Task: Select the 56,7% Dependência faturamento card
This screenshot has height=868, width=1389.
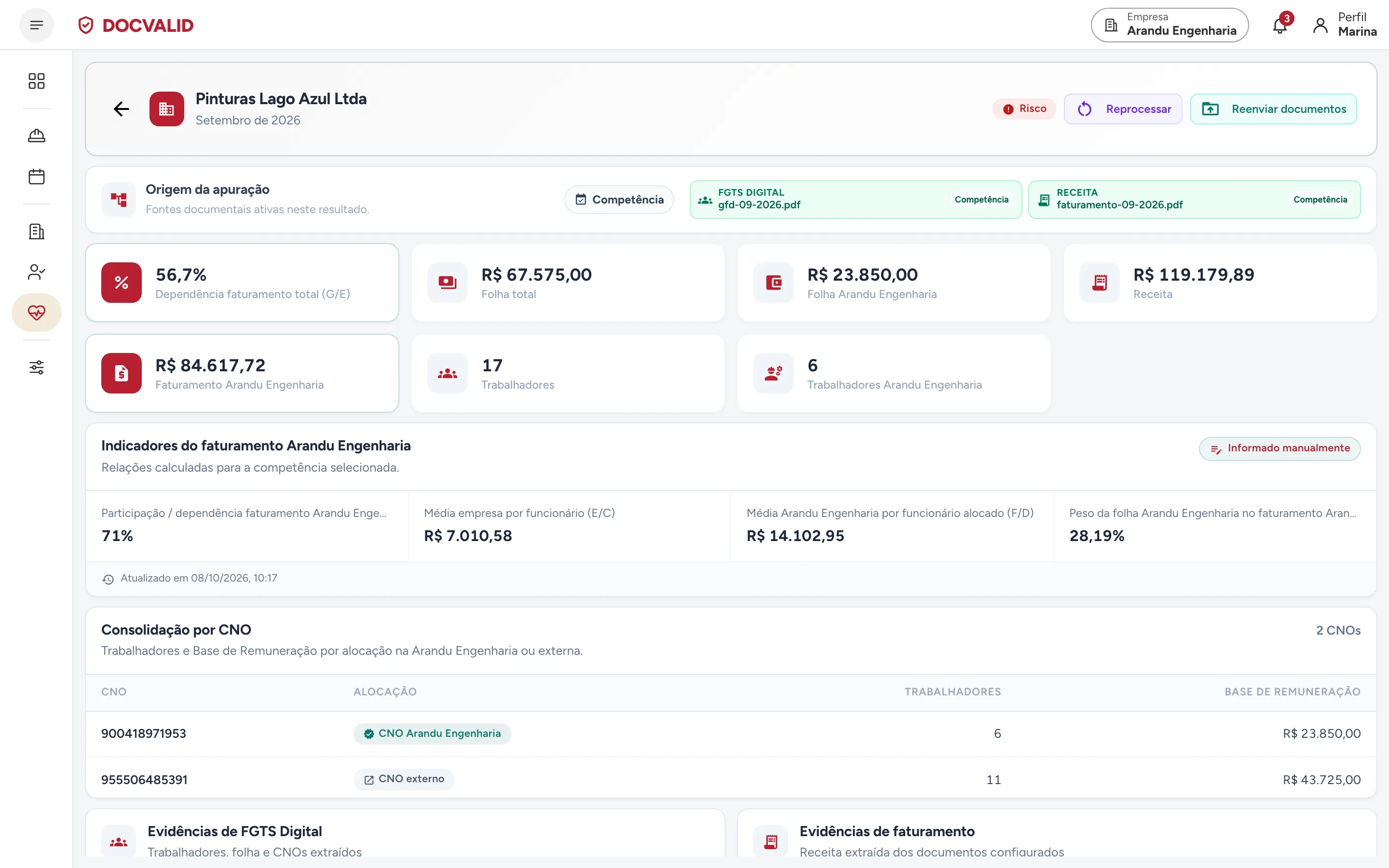Action: (242, 283)
